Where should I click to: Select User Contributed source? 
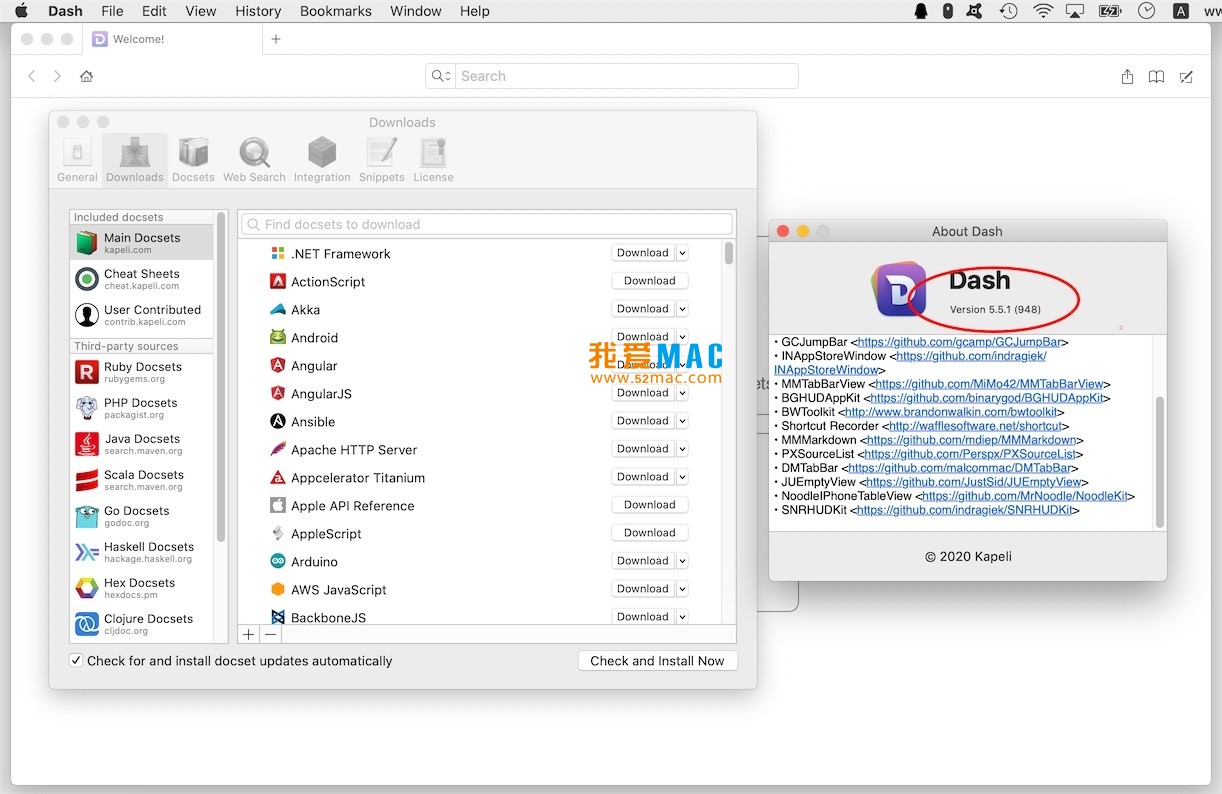coord(141,315)
